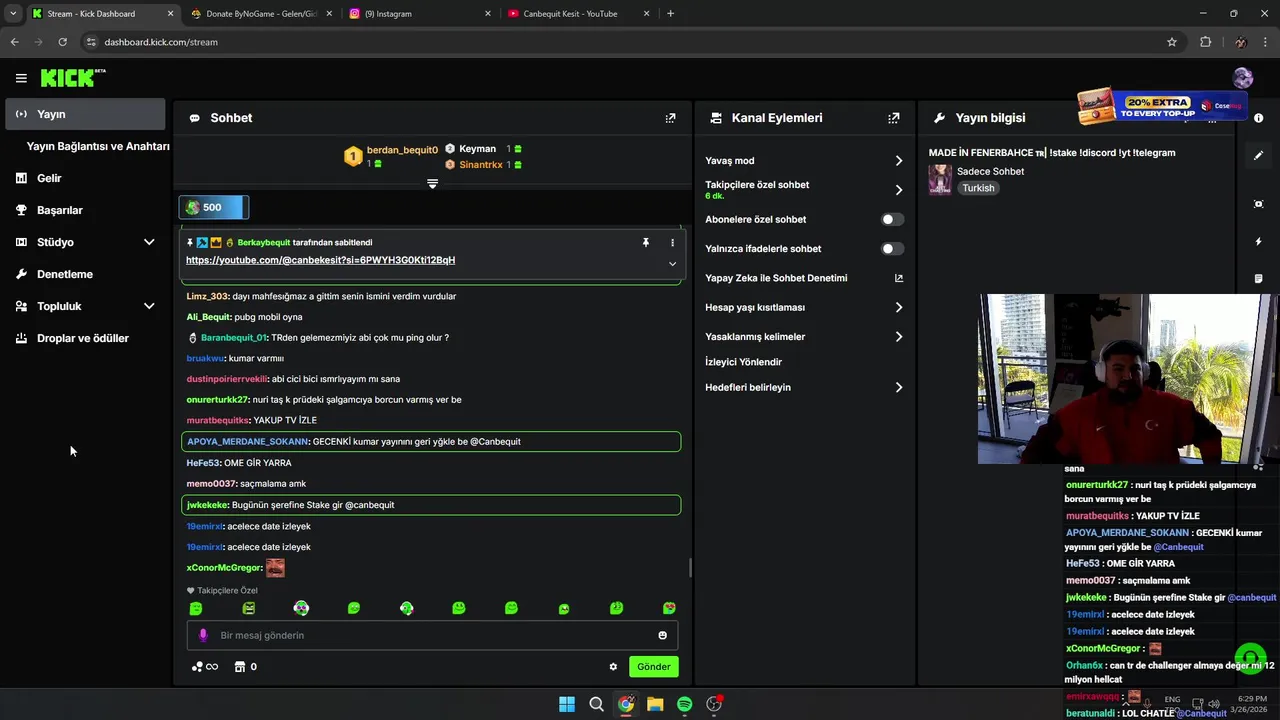Viewport: 1280px width, 720px height.
Task: Go to Başarılar in sidebar
Action: click(85, 210)
